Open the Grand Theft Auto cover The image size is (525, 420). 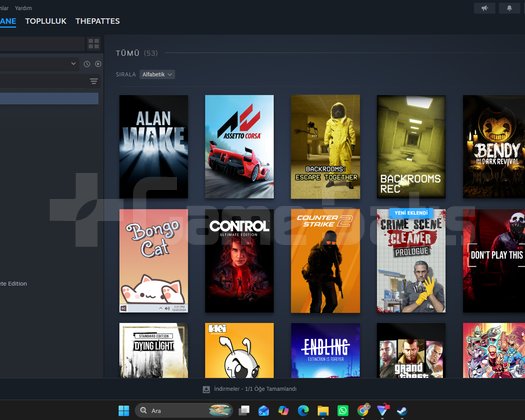tap(411, 350)
